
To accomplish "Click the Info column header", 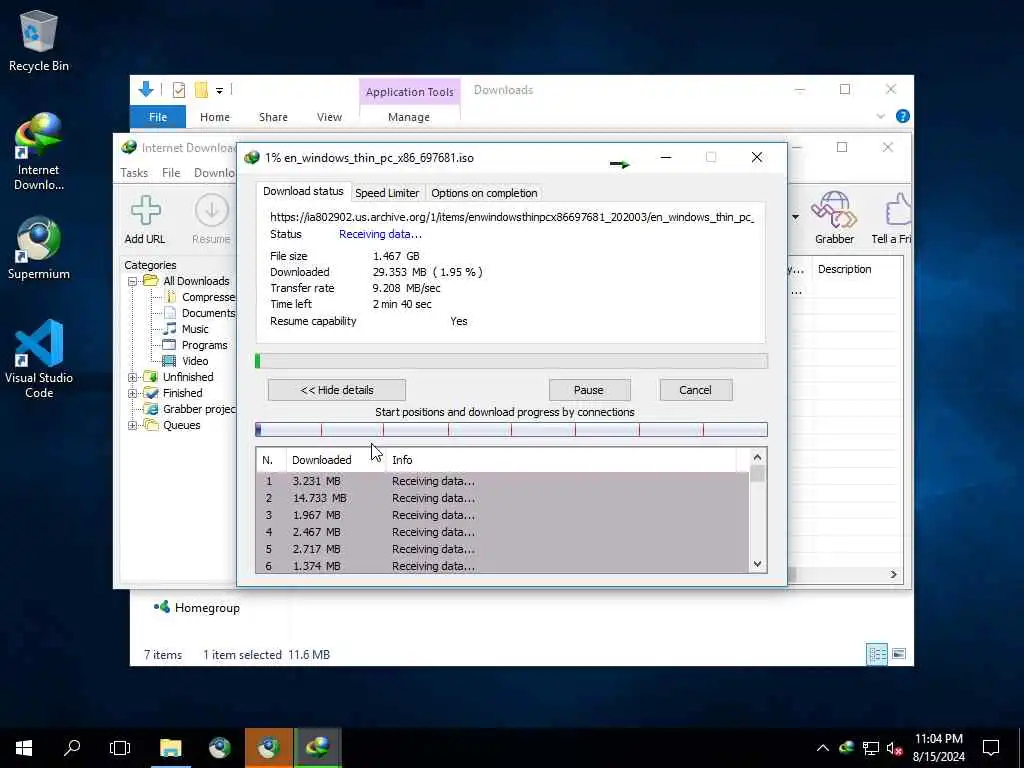I will click(562, 460).
